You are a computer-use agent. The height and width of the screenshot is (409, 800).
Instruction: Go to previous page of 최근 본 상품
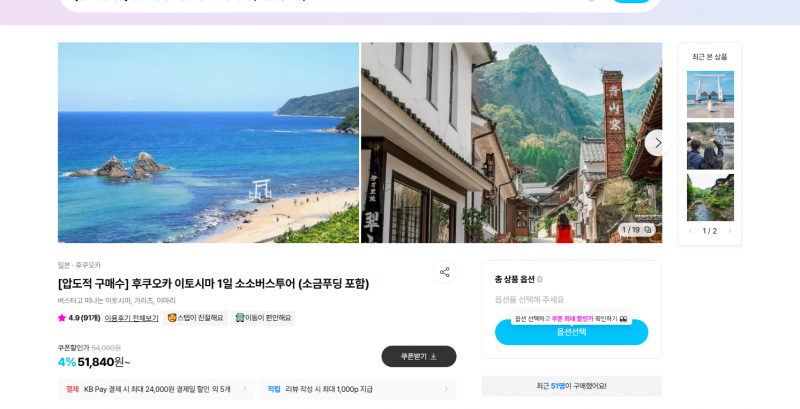point(690,231)
